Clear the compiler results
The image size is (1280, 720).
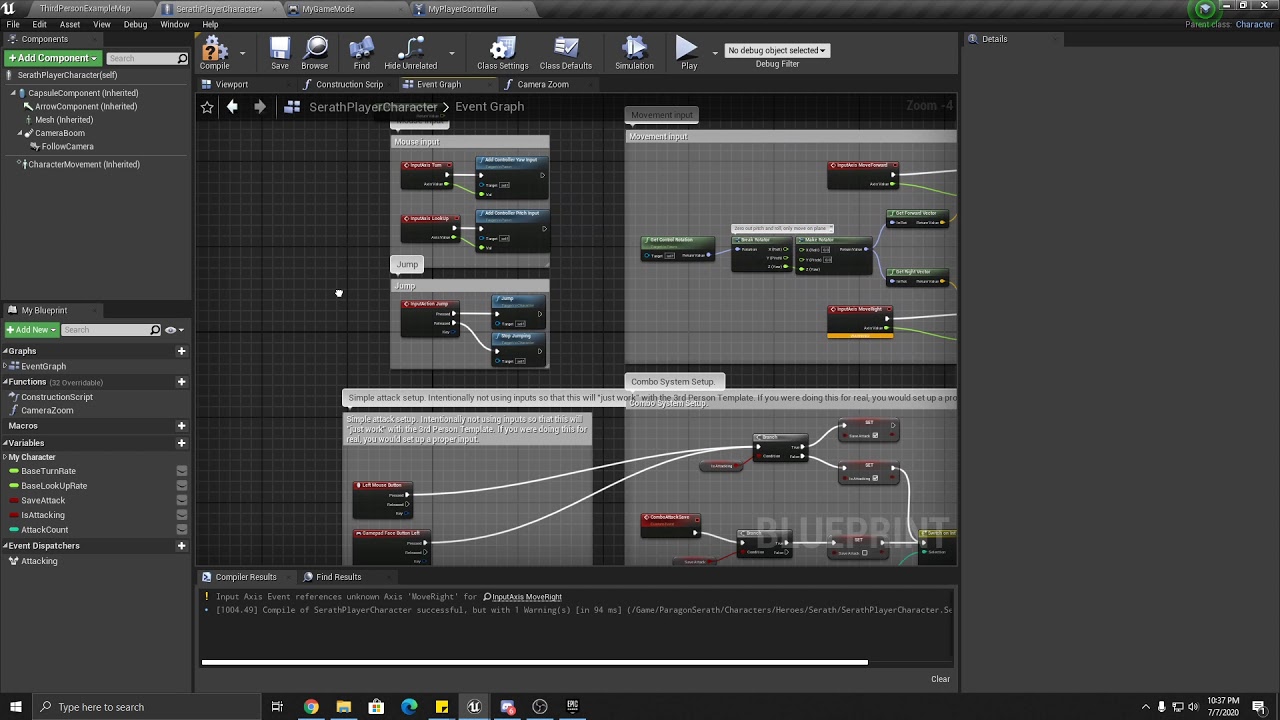[940, 679]
